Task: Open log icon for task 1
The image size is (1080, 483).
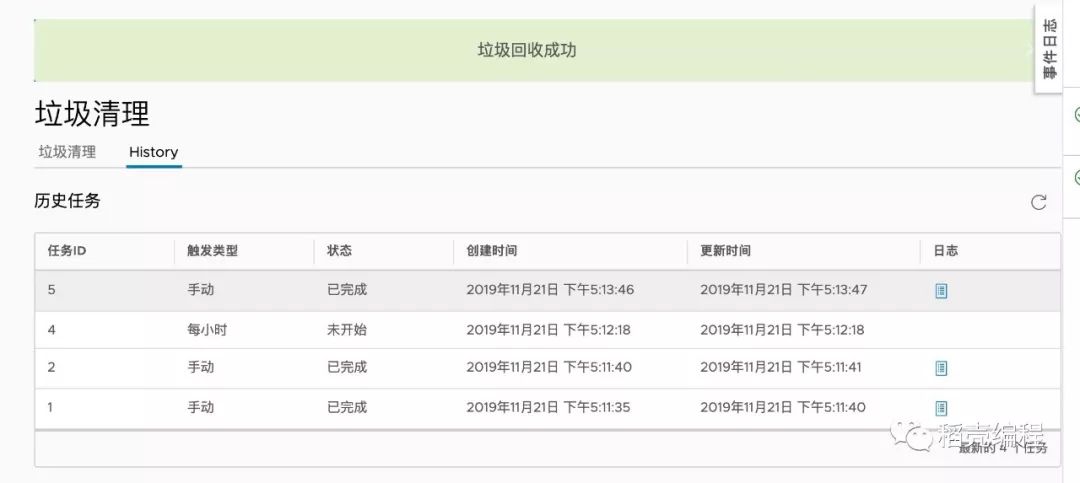Action: [941, 408]
